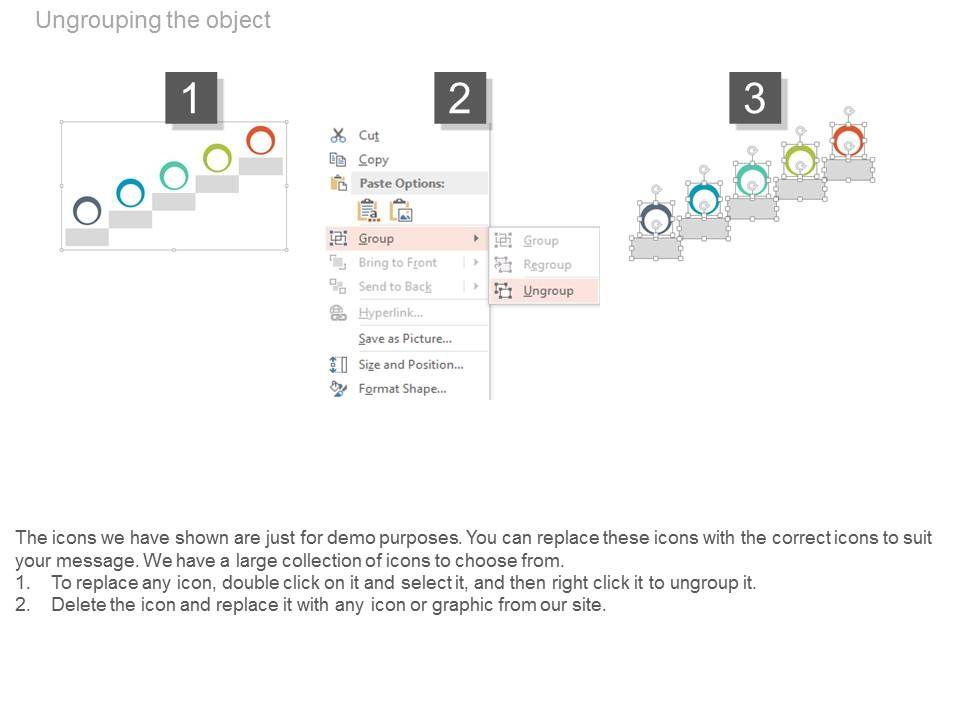Expand the Bring to Front submenu arrow
Viewport: 960px width, 720px height.
(476, 262)
